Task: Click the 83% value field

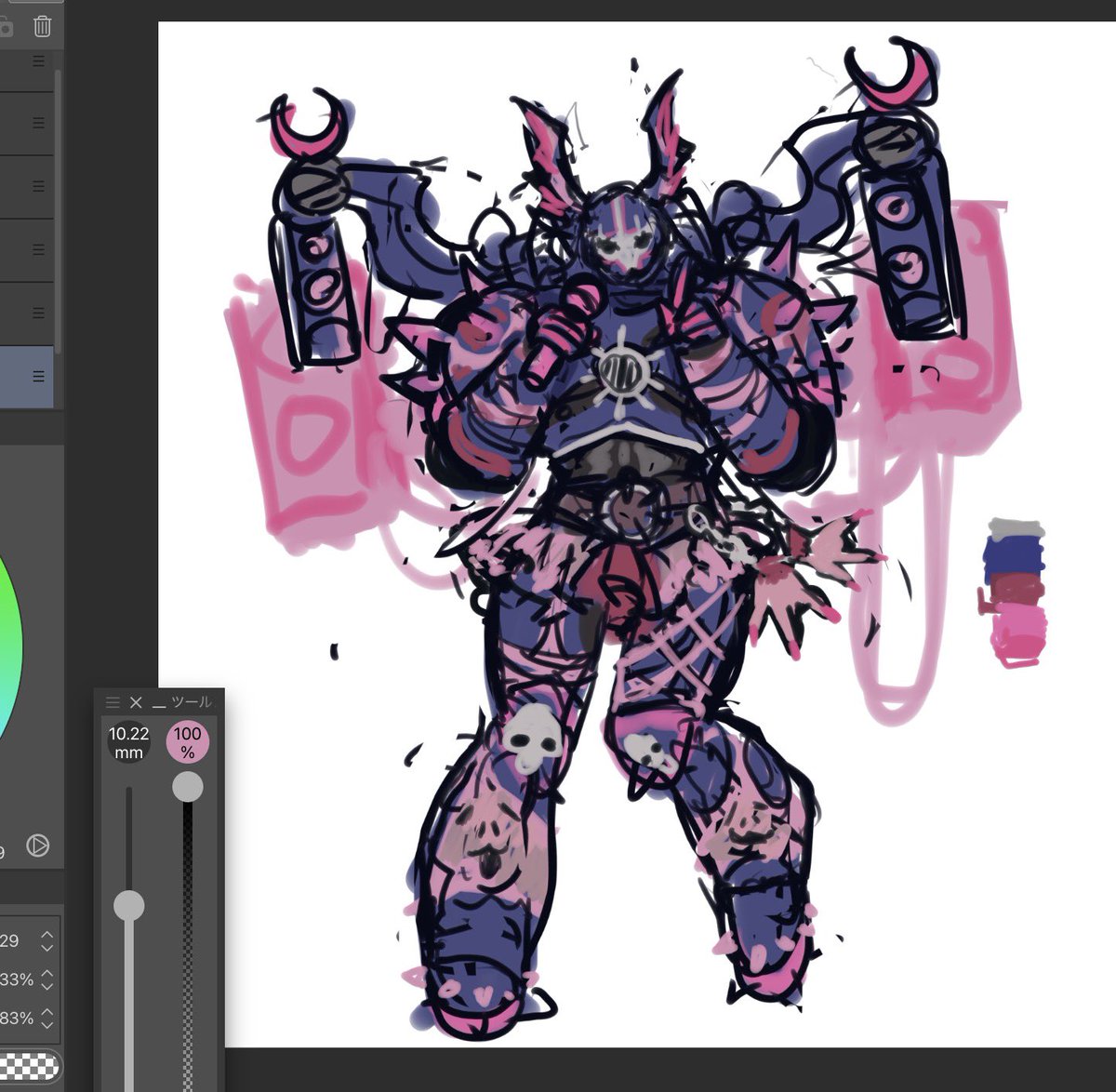Action: point(18,1019)
